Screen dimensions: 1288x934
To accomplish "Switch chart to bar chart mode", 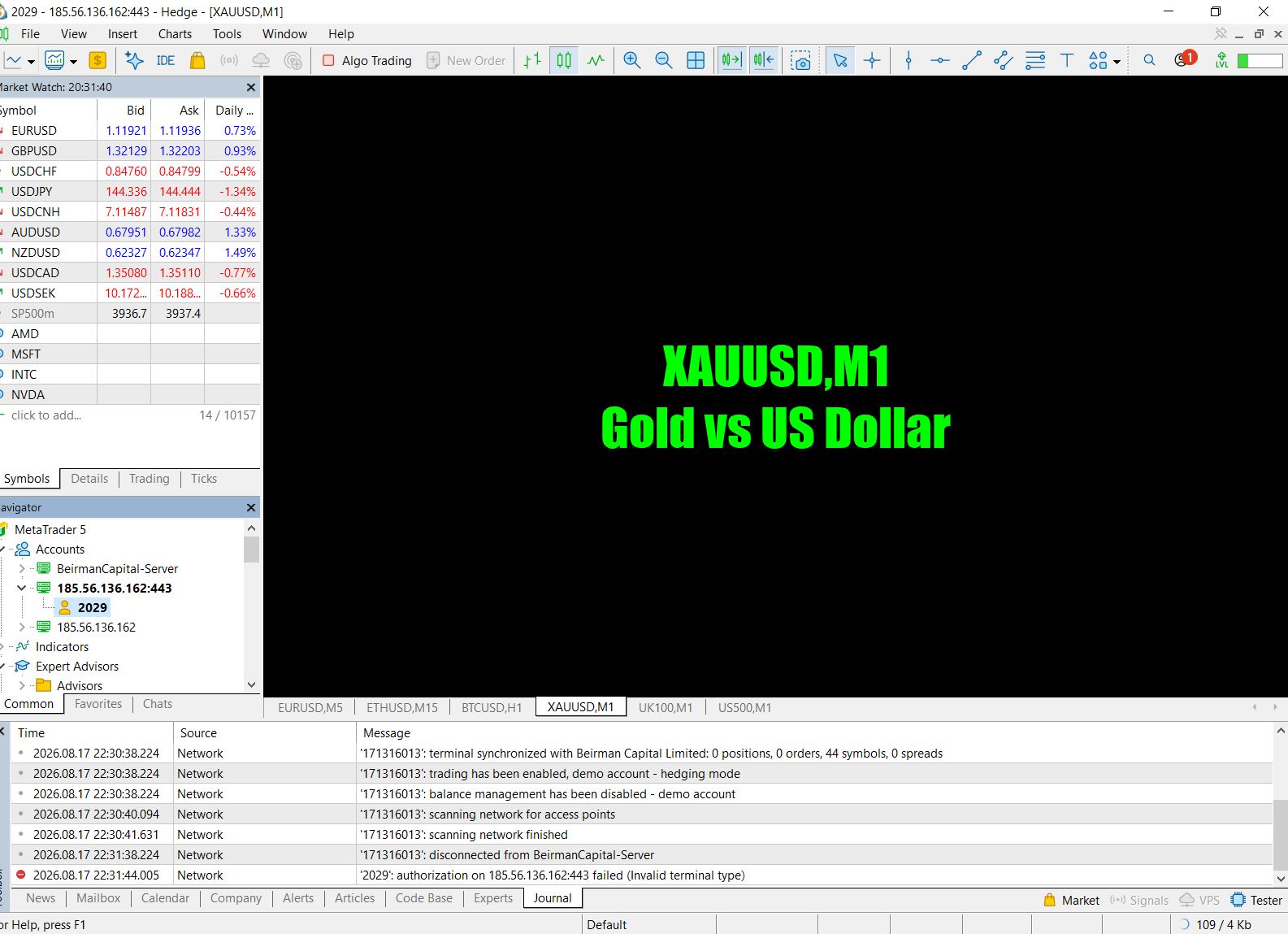I will point(532,60).
